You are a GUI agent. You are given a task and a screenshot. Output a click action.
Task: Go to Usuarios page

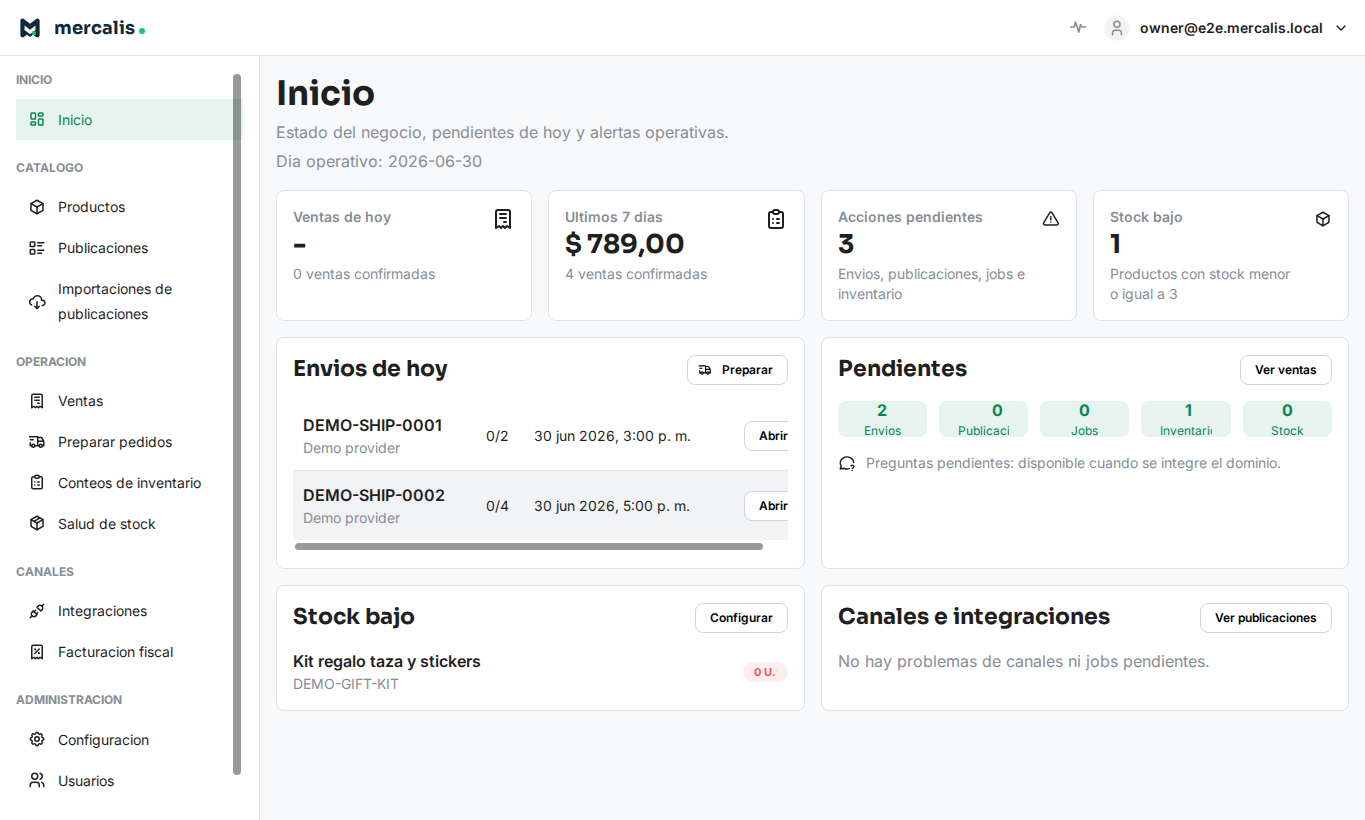tap(129, 781)
